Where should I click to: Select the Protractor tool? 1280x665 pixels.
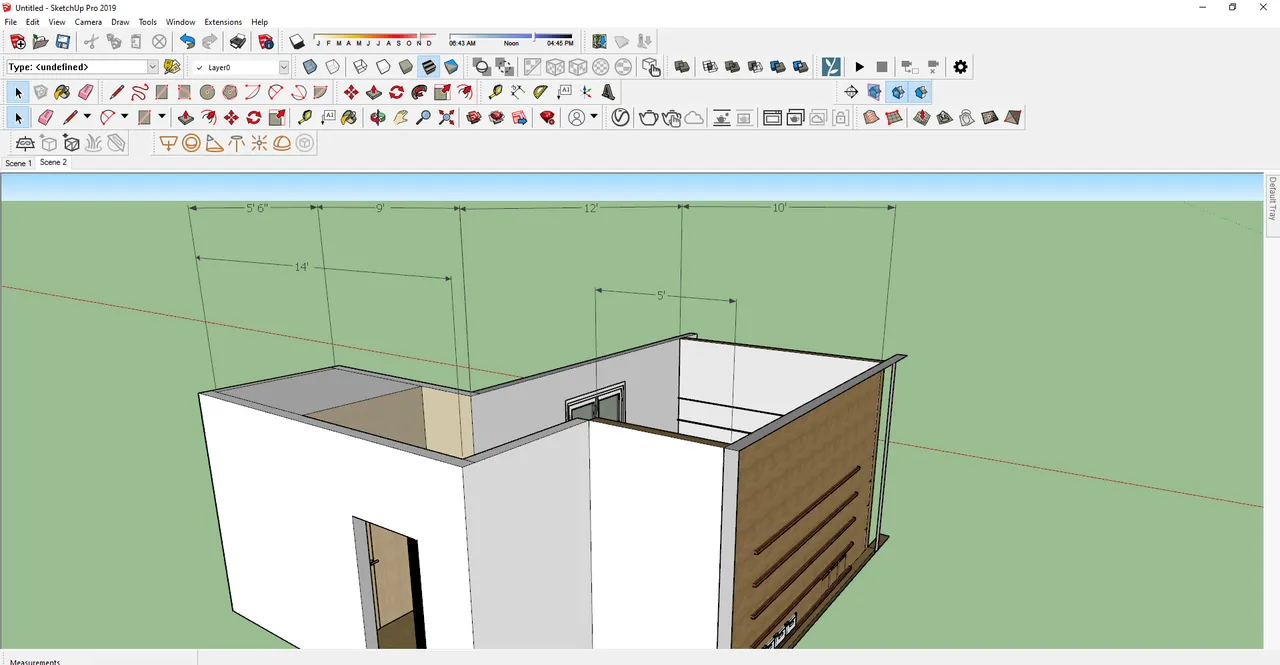tap(540, 92)
